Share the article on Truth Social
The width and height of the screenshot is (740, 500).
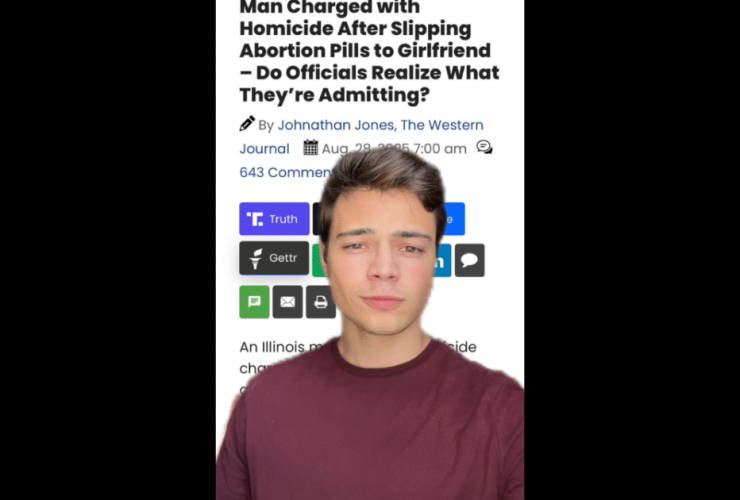tap(274, 219)
